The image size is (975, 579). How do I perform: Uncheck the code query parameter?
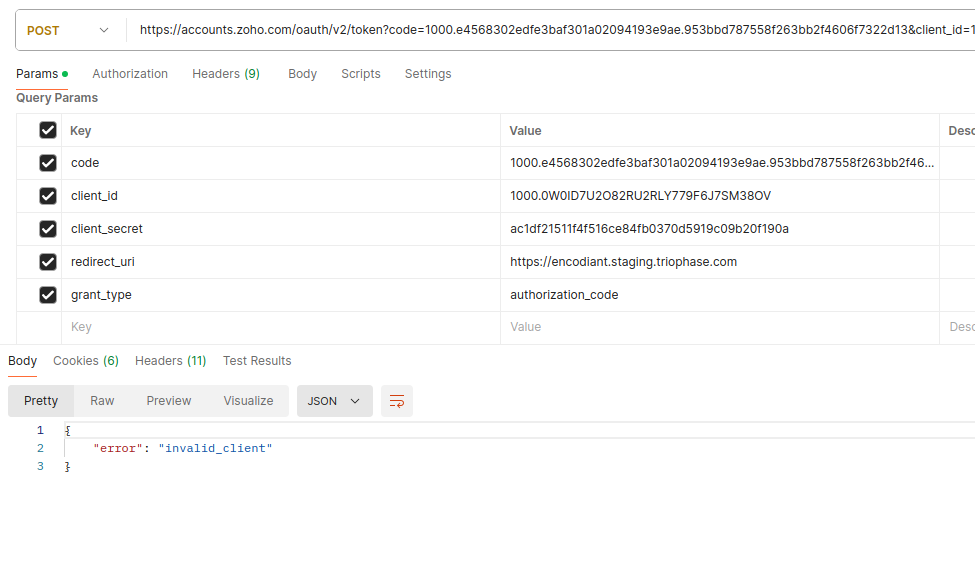tap(47, 162)
